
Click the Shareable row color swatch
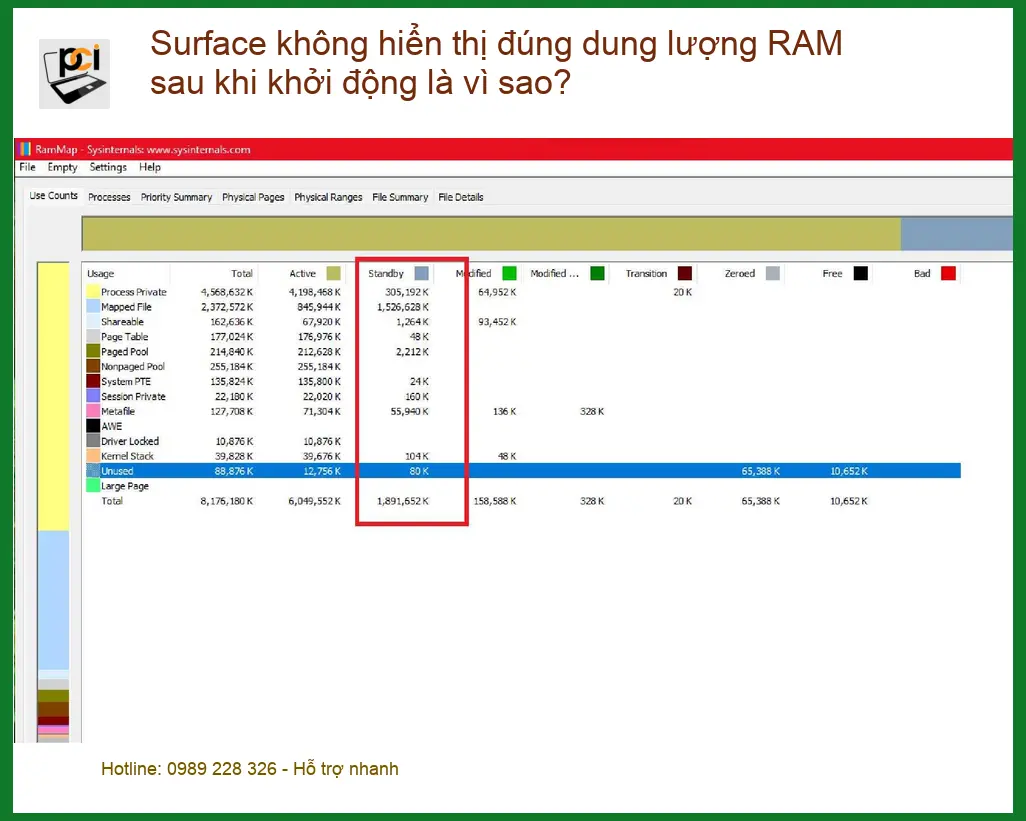coord(93,322)
